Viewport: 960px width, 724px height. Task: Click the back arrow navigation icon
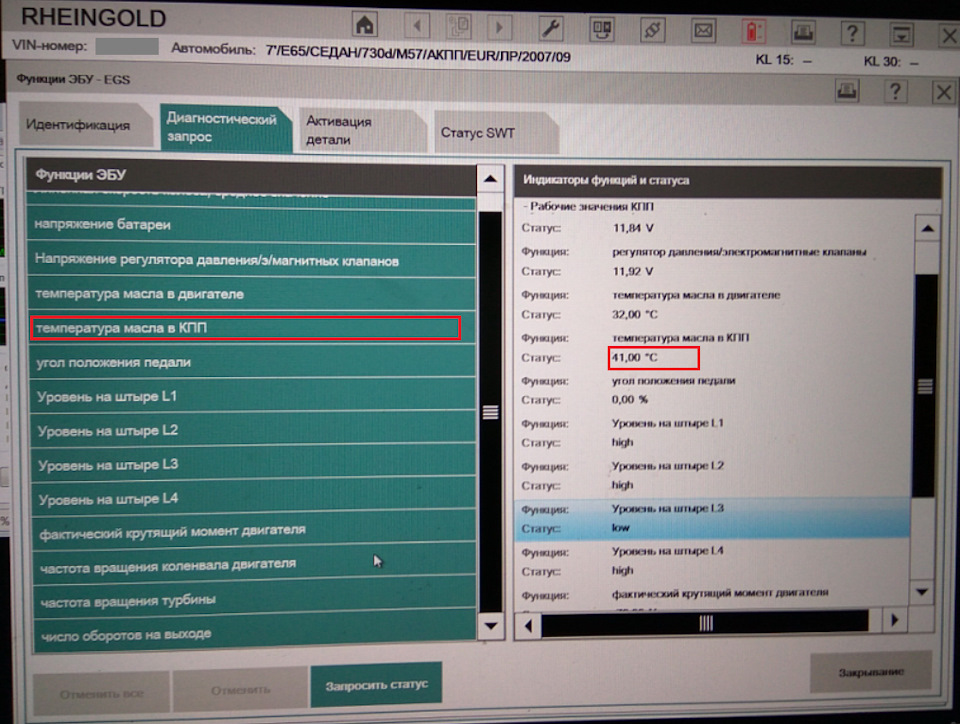[x=417, y=26]
